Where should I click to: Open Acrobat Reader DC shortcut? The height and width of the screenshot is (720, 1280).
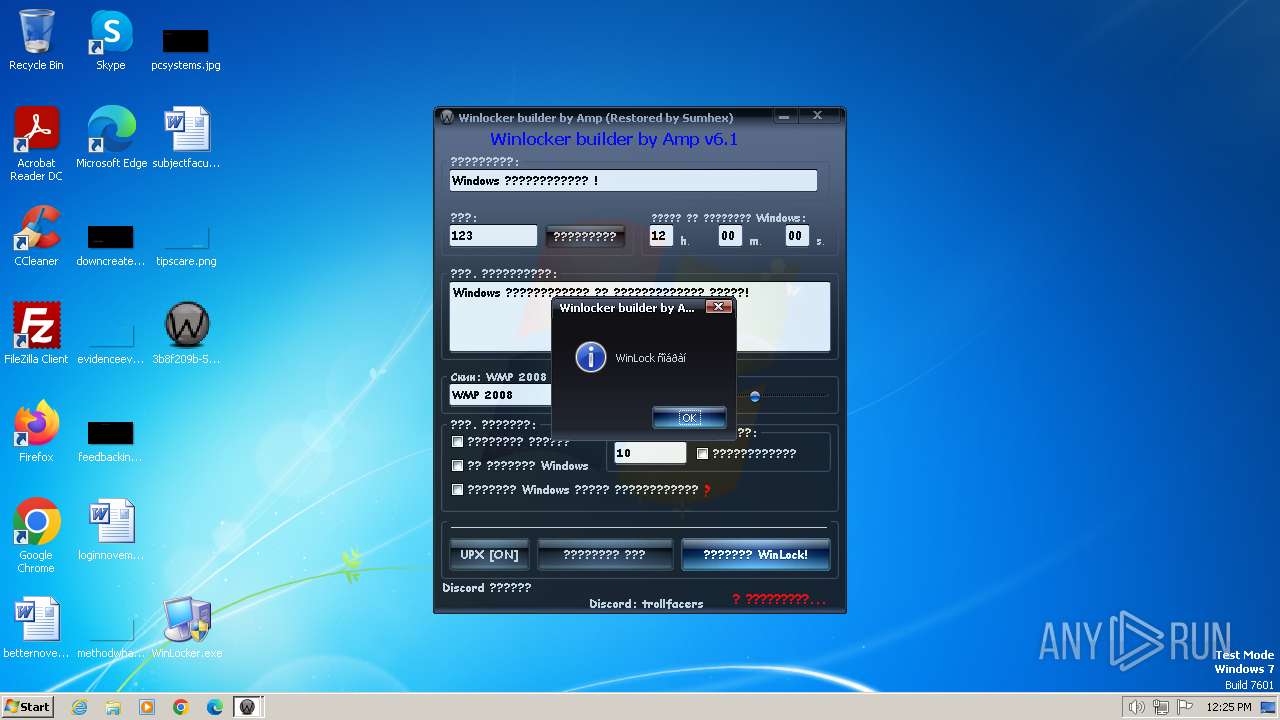(x=36, y=144)
